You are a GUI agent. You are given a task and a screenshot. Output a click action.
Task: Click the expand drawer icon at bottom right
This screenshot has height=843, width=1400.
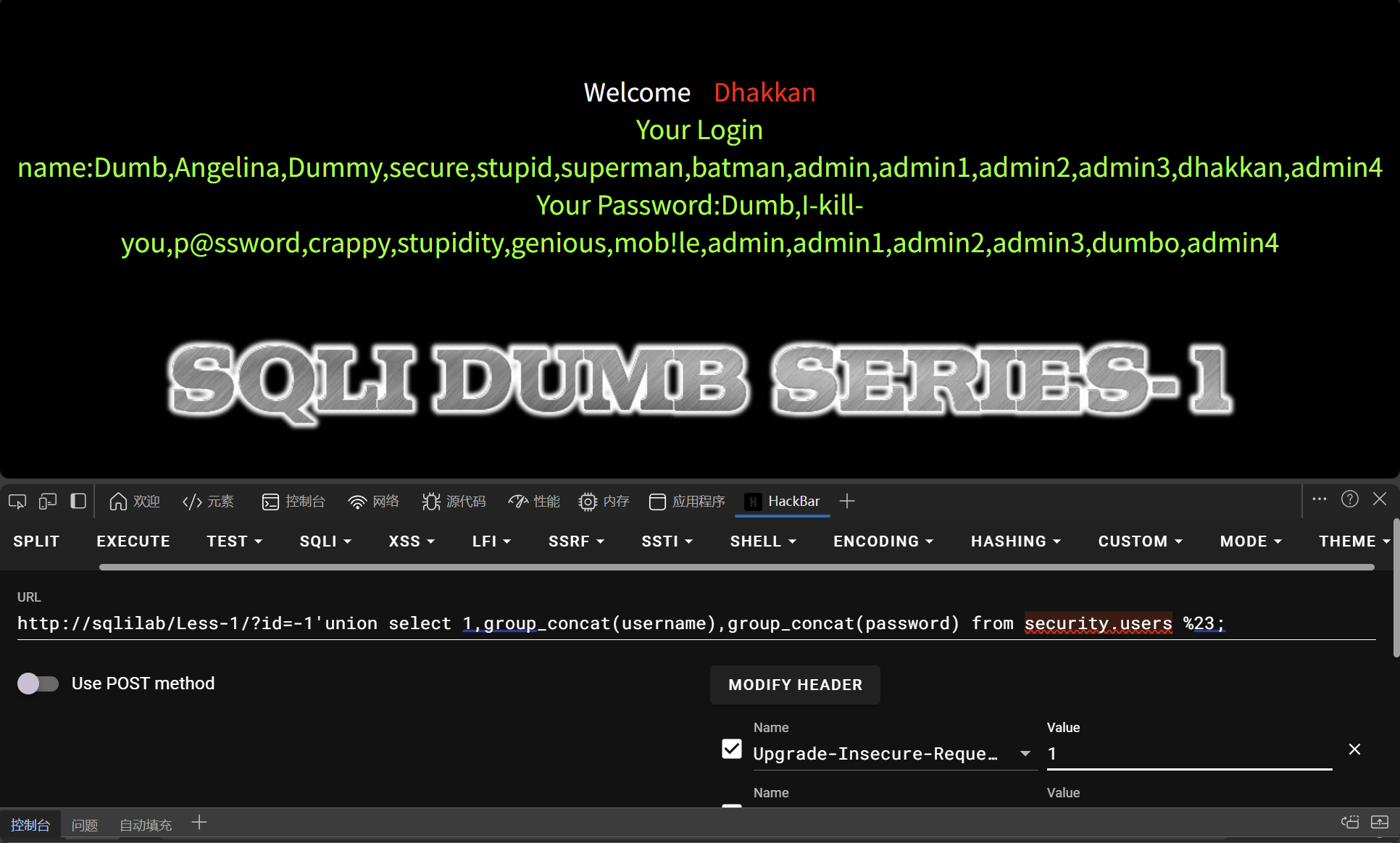[1380, 822]
